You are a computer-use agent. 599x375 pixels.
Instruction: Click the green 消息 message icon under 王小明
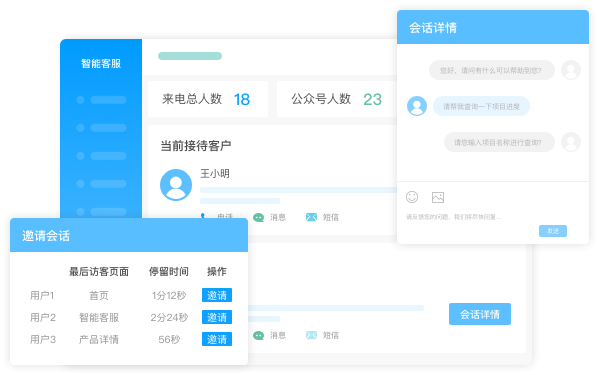pos(259,218)
